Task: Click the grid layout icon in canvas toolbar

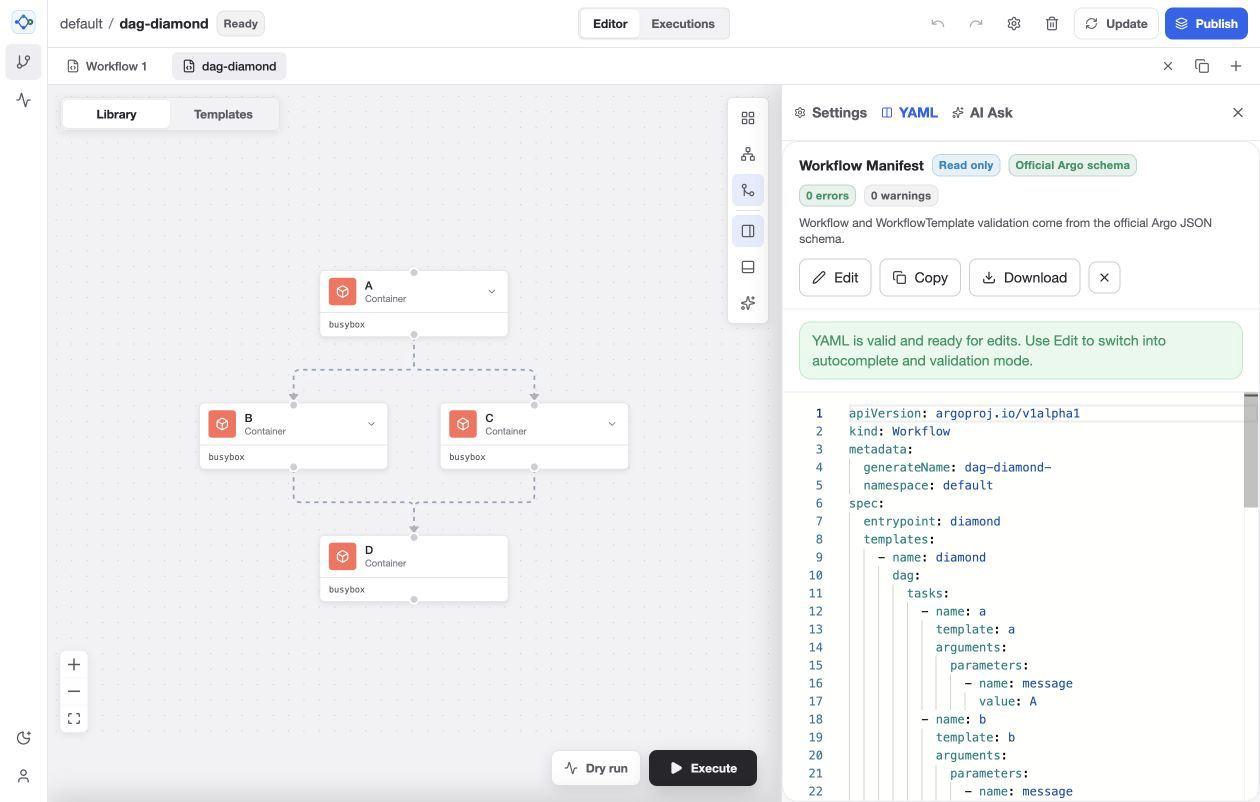Action: (x=748, y=118)
